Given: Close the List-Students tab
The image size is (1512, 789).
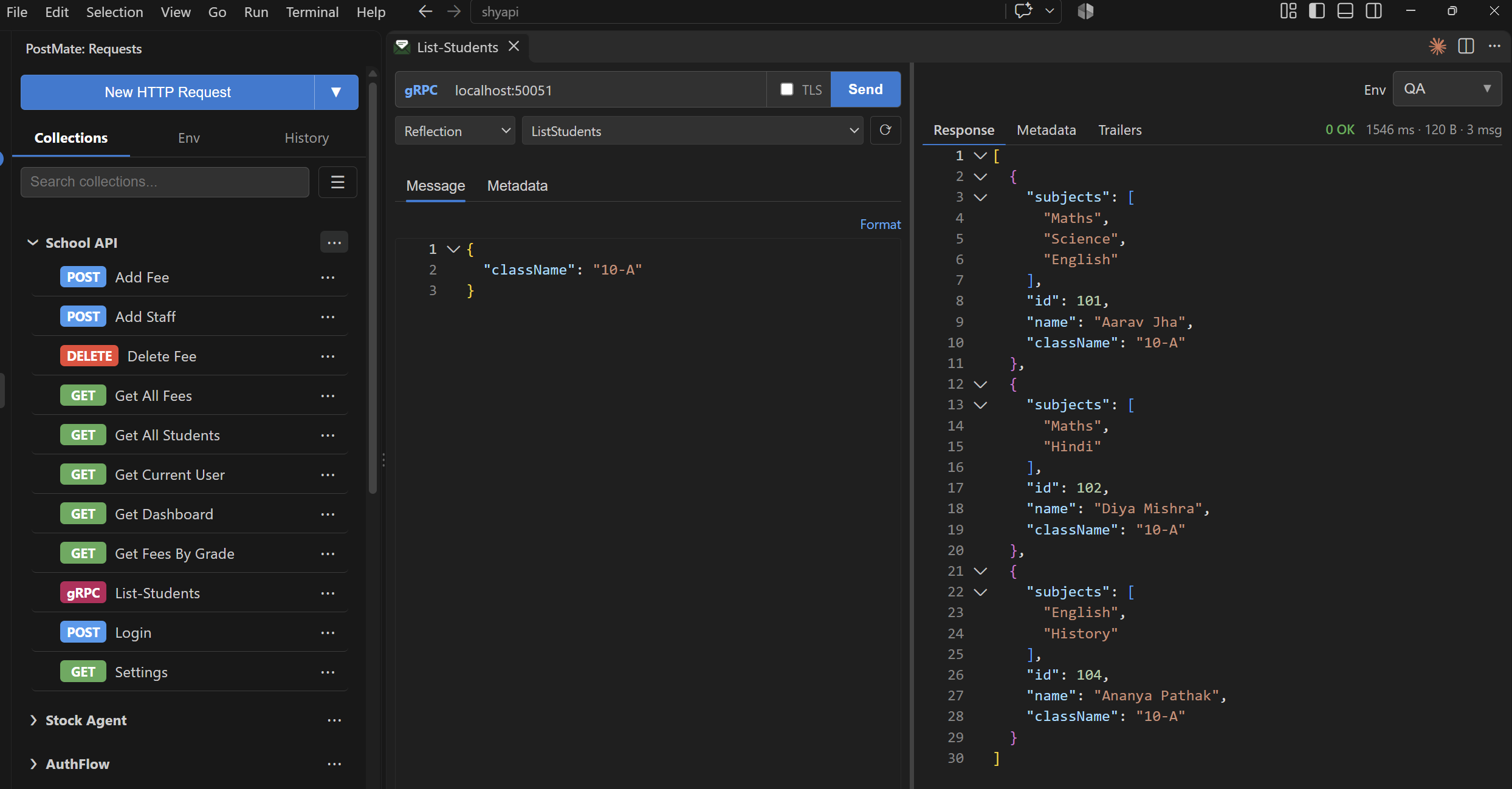Looking at the screenshot, I should pos(514,47).
